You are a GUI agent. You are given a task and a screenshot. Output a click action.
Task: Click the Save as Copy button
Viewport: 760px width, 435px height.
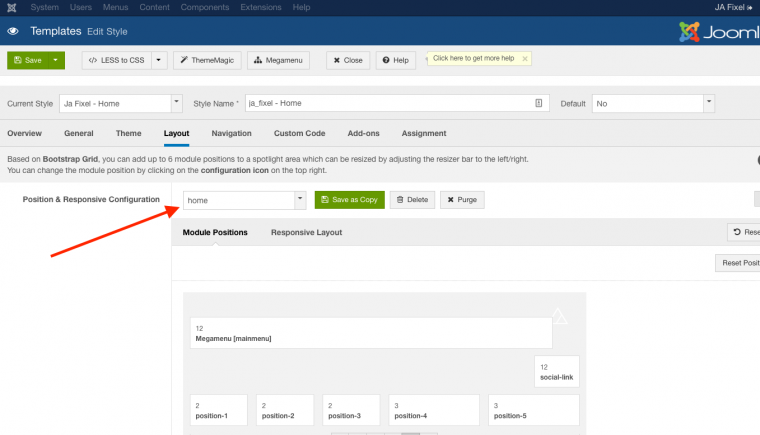[349, 200]
